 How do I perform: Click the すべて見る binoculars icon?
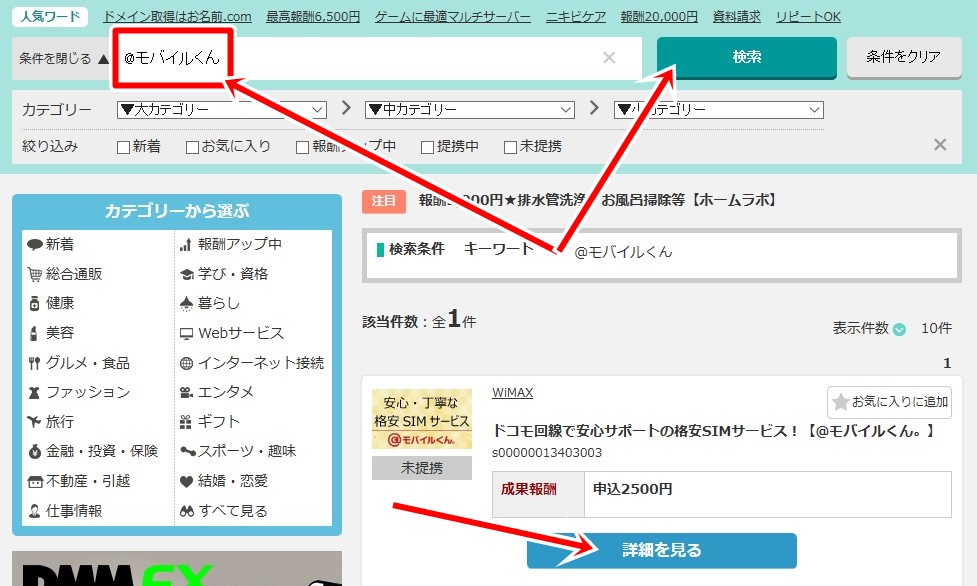click(187, 511)
